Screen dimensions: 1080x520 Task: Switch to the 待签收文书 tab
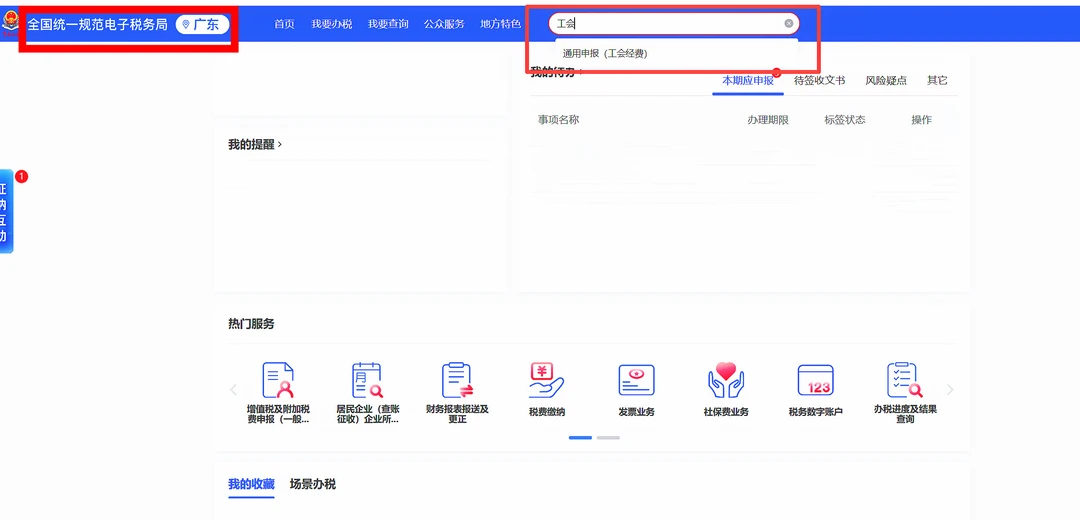pos(820,81)
